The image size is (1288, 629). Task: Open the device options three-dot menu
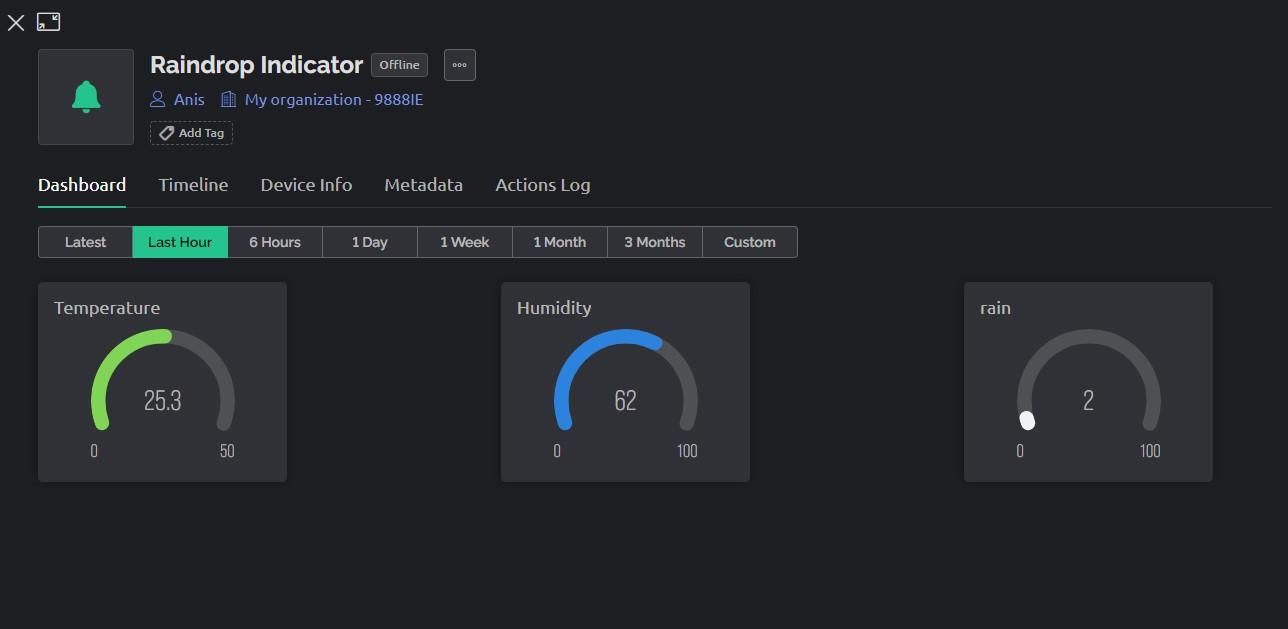459,64
